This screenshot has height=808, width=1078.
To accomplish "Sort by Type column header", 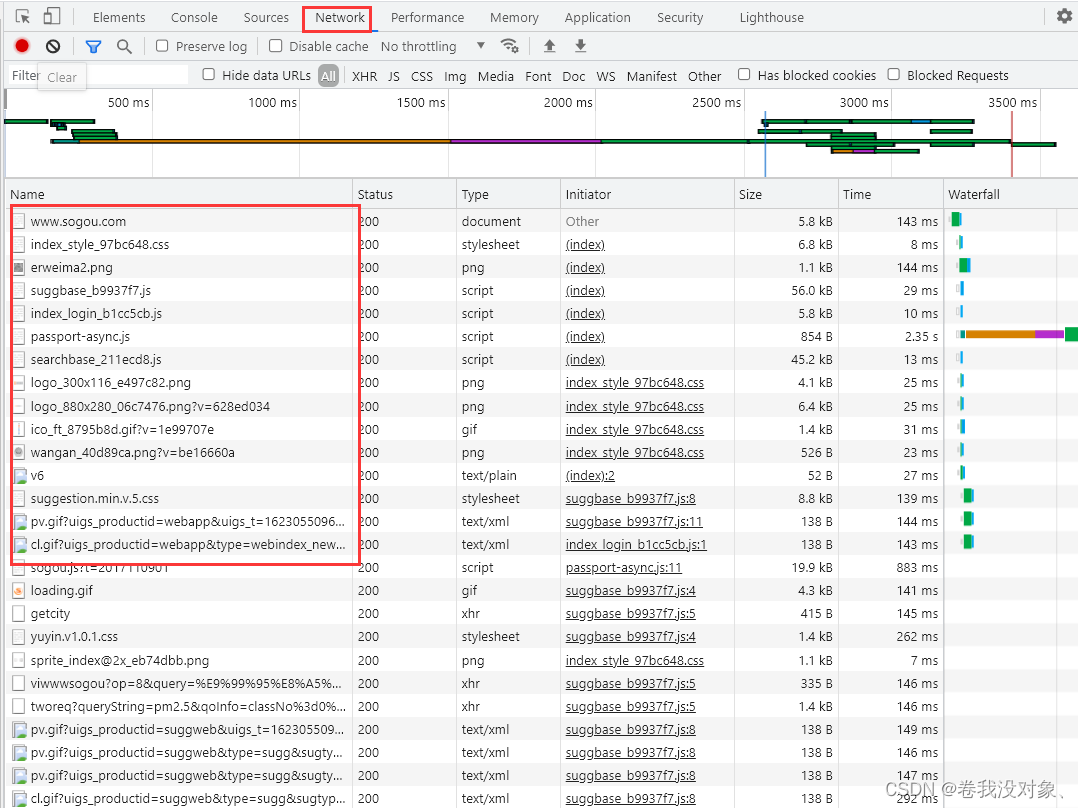I will click(x=509, y=195).
